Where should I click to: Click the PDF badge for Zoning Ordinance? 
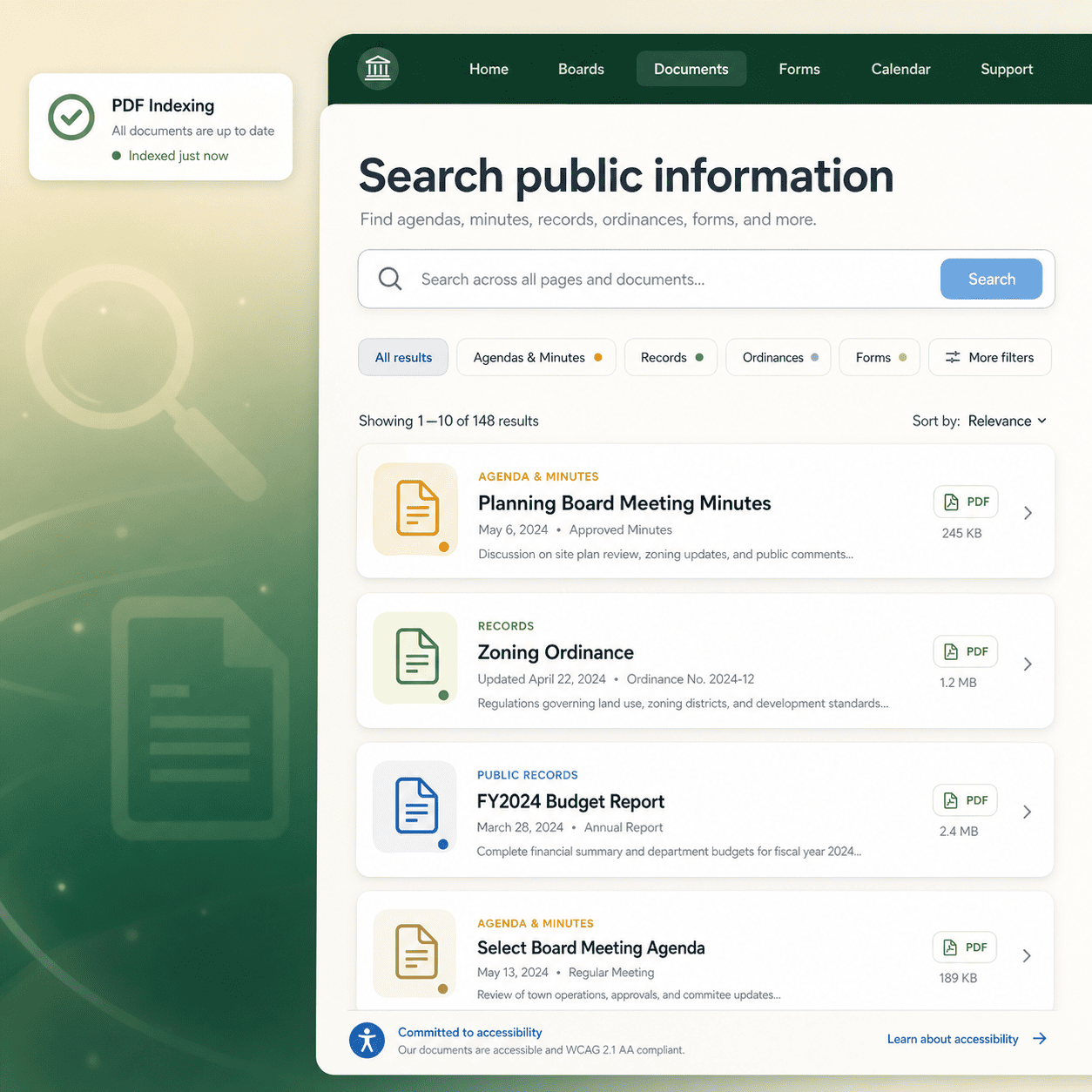[965, 651]
